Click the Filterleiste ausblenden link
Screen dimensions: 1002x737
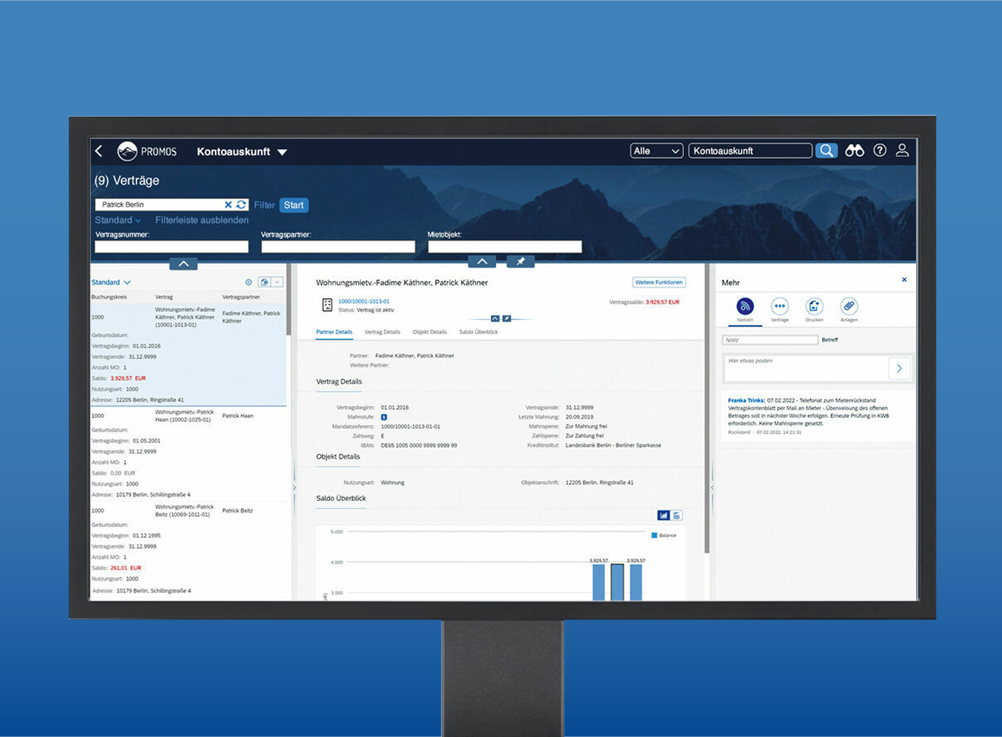click(202, 220)
